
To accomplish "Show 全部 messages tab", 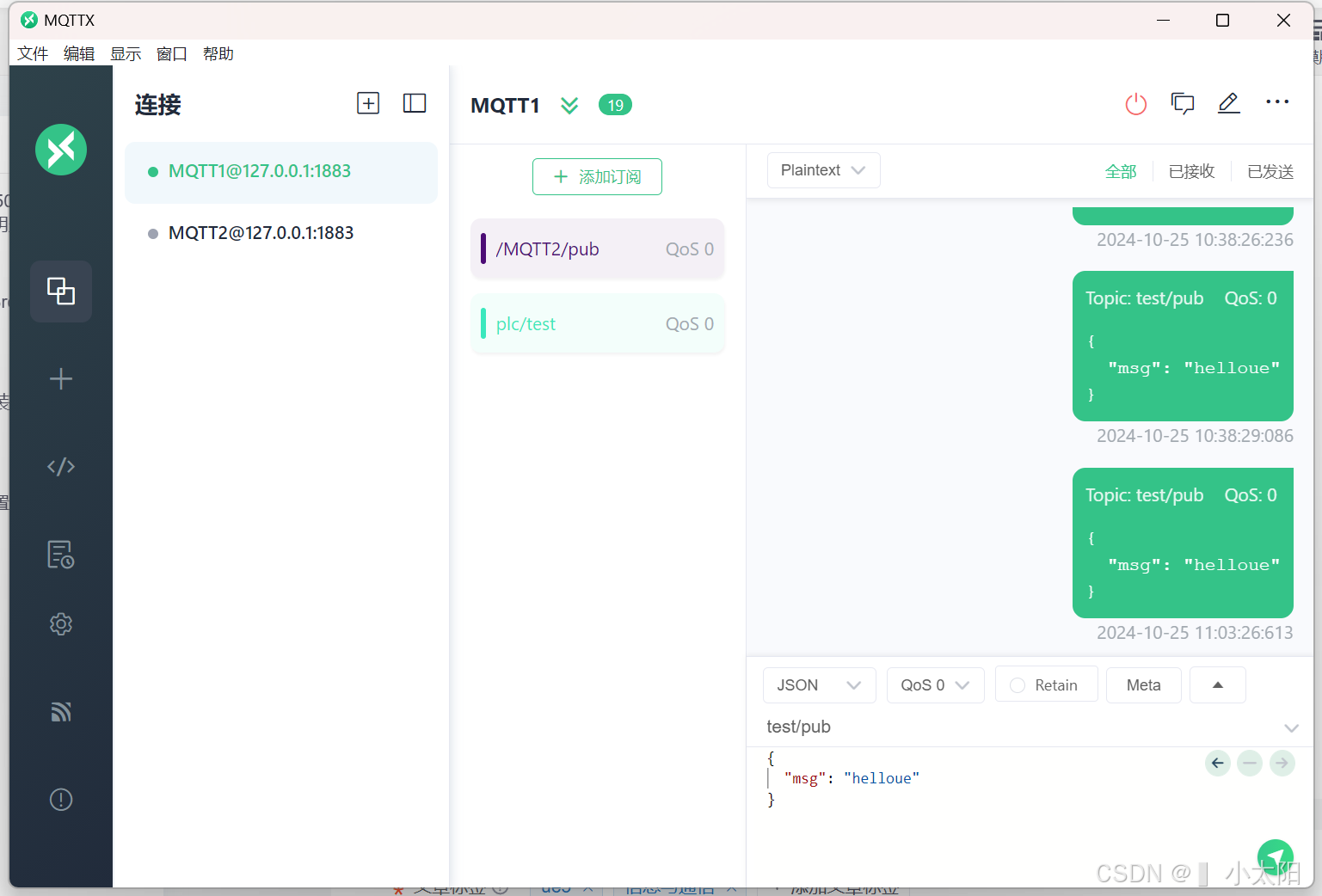I will coord(1121,171).
